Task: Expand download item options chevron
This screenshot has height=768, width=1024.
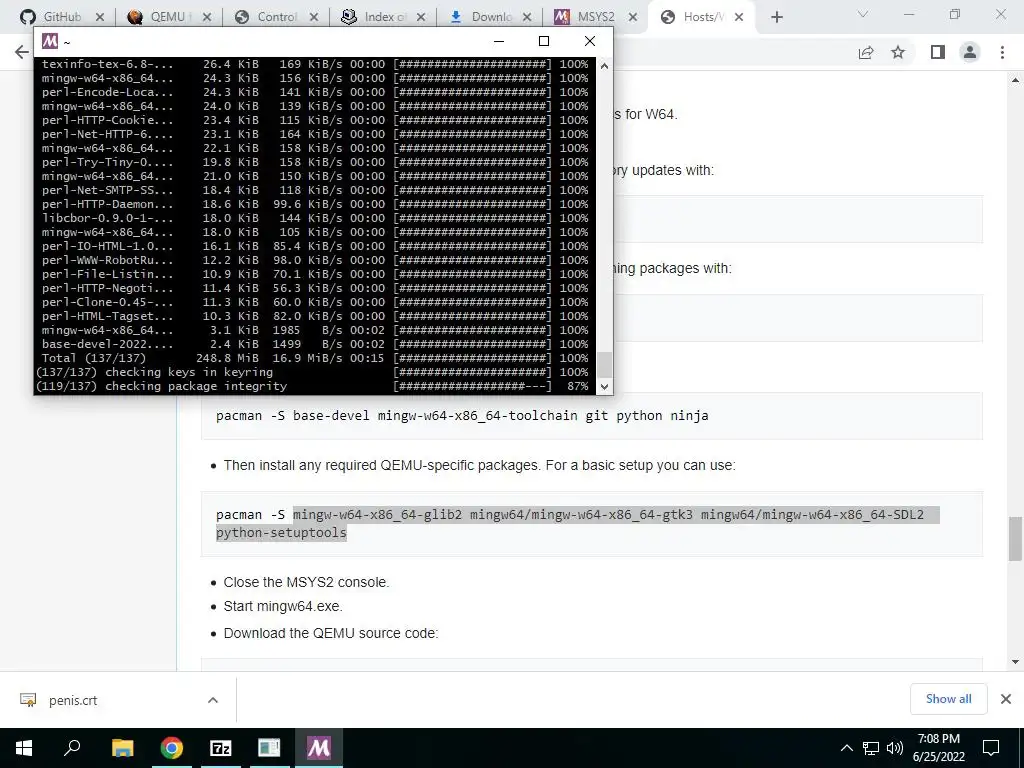Action: click(x=213, y=700)
